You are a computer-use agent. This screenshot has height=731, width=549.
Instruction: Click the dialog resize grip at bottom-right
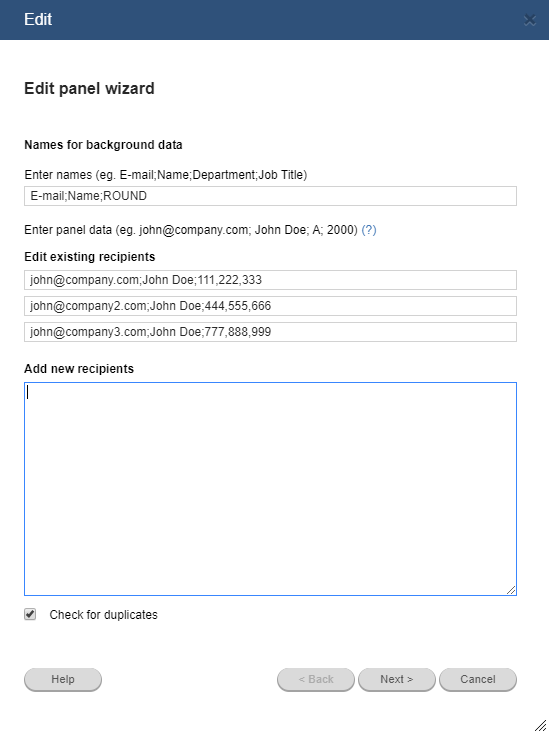click(x=541, y=724)
